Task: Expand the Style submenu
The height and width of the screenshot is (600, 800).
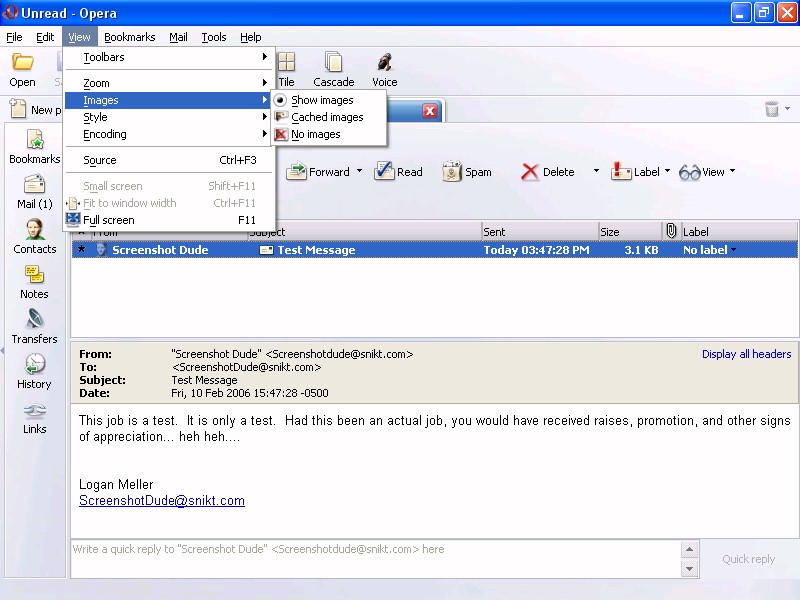Action: (169, 117)
